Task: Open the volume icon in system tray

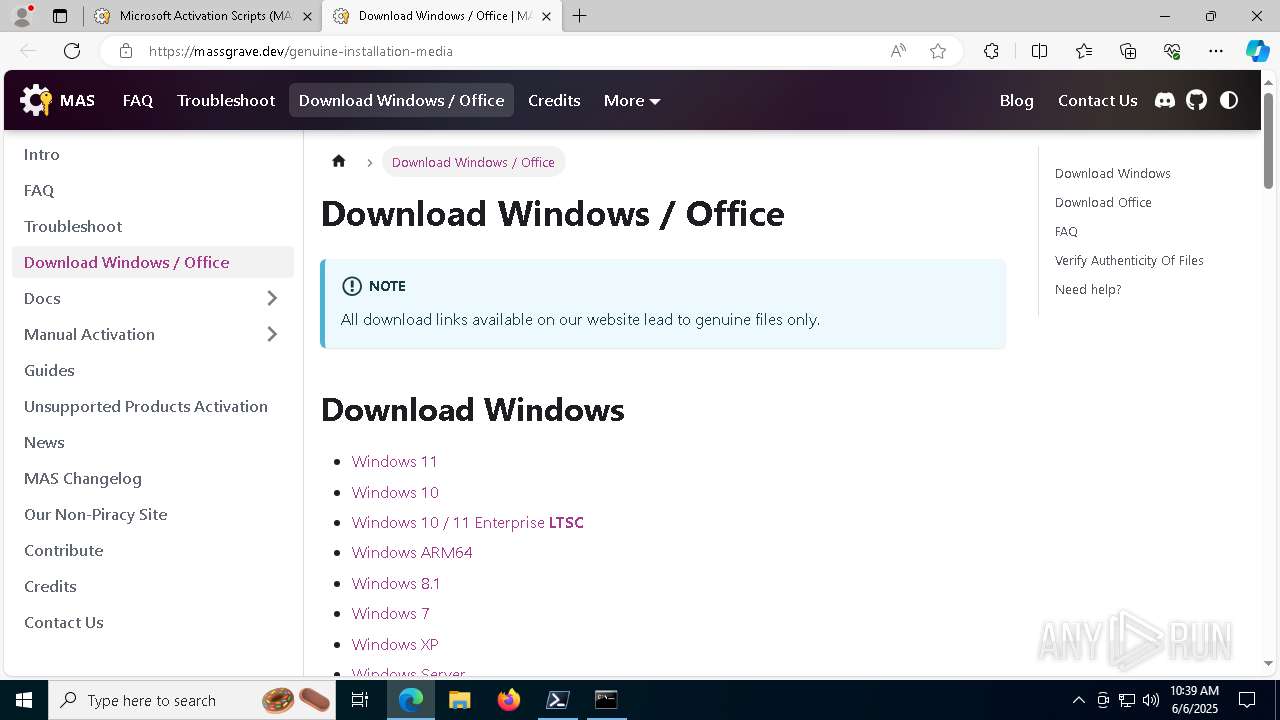Action: [x=1151, y=700]
